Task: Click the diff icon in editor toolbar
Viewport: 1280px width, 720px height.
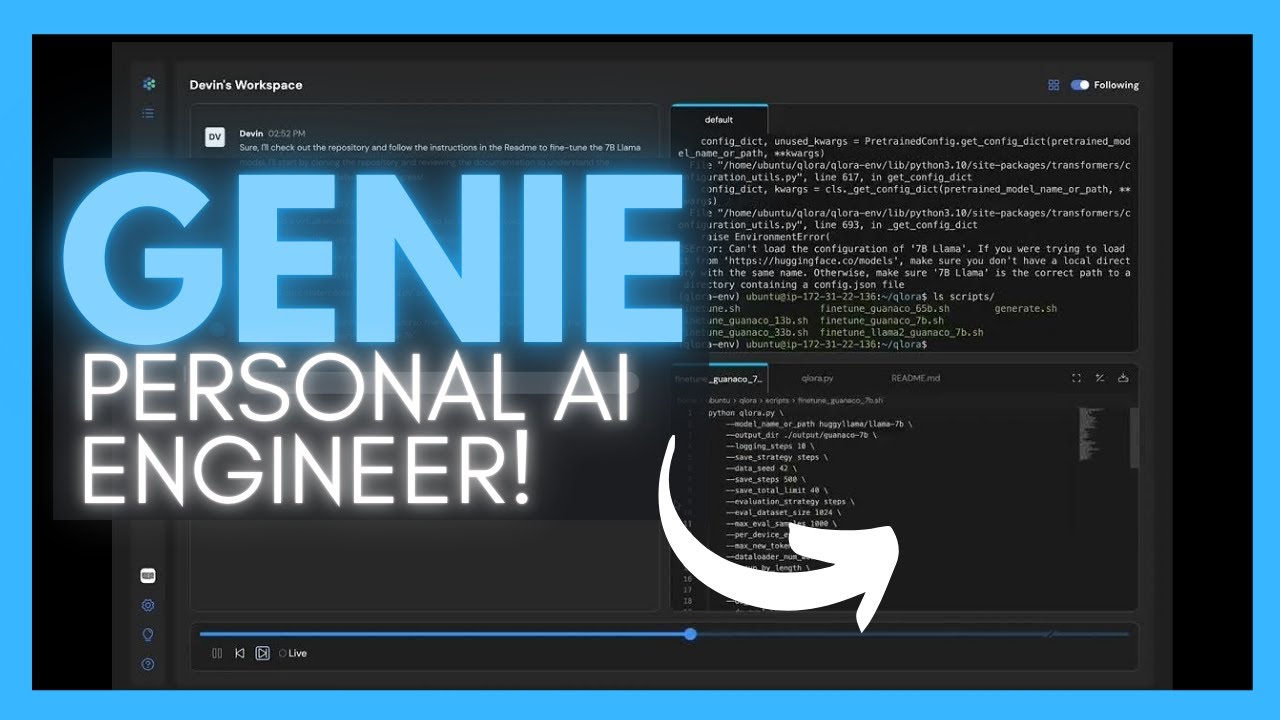Action: pos(1099,378)
